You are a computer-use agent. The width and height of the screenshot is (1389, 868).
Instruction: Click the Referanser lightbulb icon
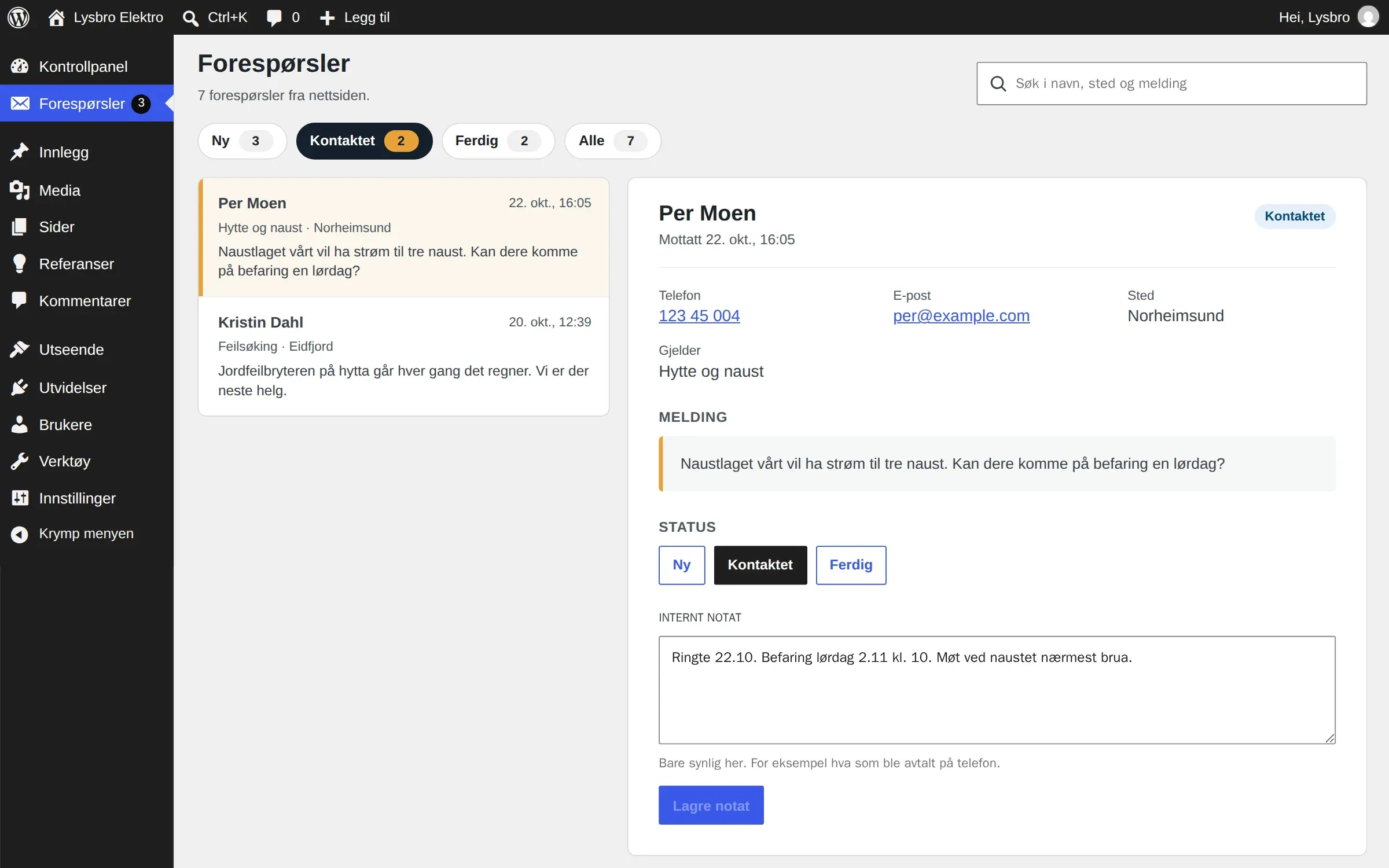tap(20, 264)
